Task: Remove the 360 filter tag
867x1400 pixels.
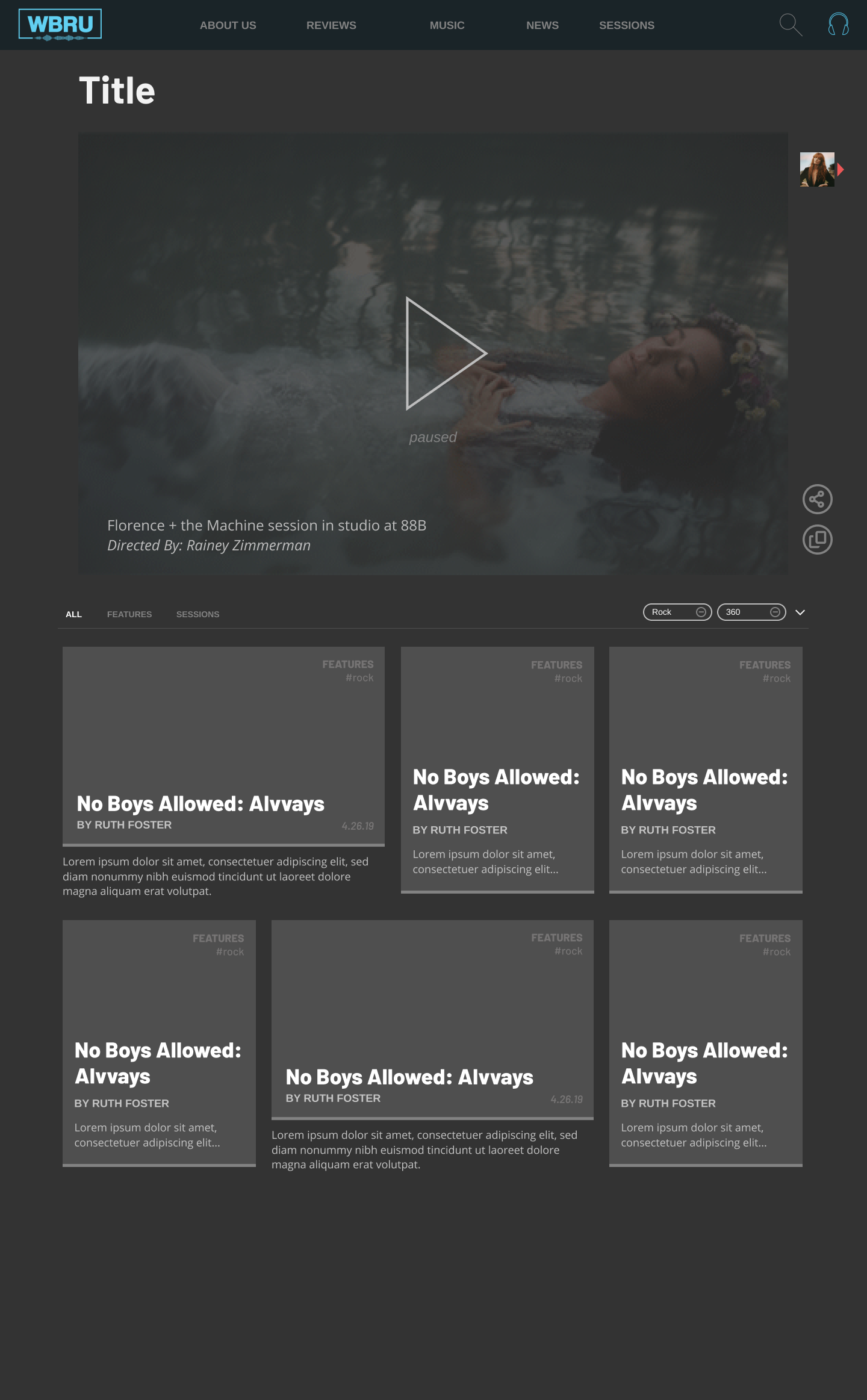Action: pyautogui.click(x=775, y=612)
